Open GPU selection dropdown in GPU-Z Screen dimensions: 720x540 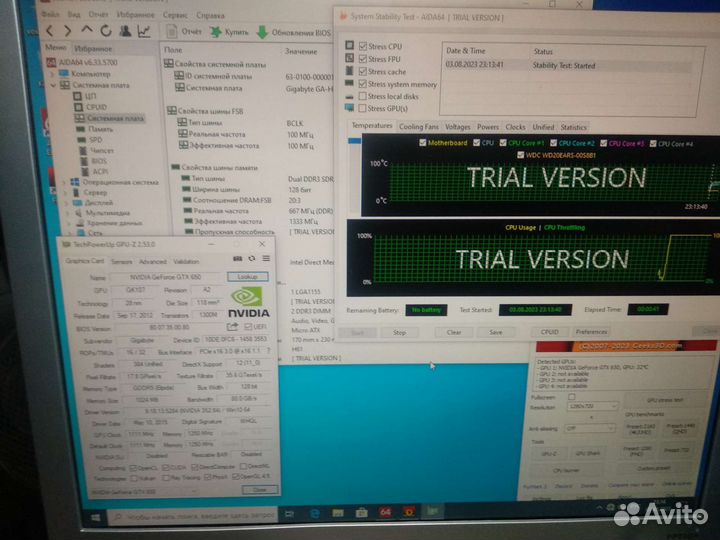point(144,492)
